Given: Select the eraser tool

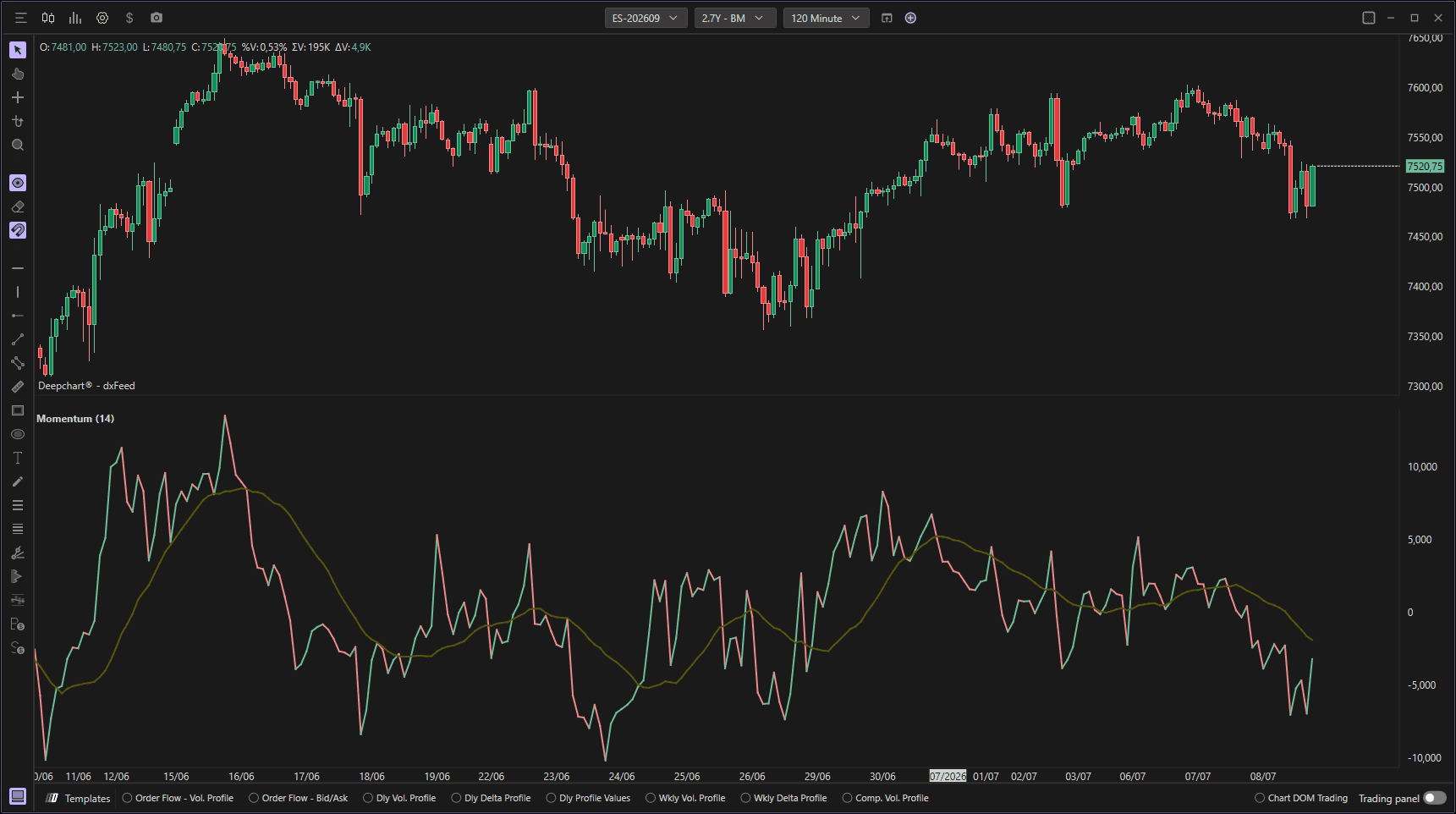Looking at the screenshot, I should (18, 206).
